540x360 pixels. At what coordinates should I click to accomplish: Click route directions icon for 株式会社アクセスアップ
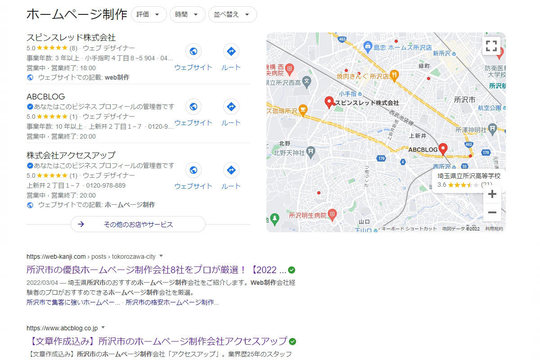click(231, 170)
